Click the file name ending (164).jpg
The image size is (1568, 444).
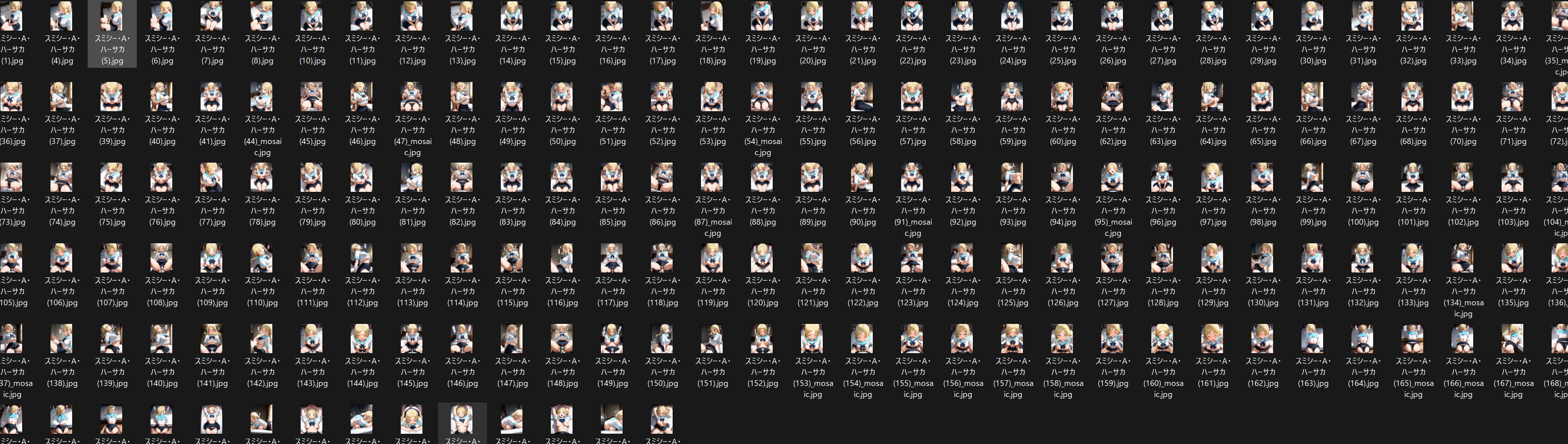pyautogui.click(x=1362, y=373)
